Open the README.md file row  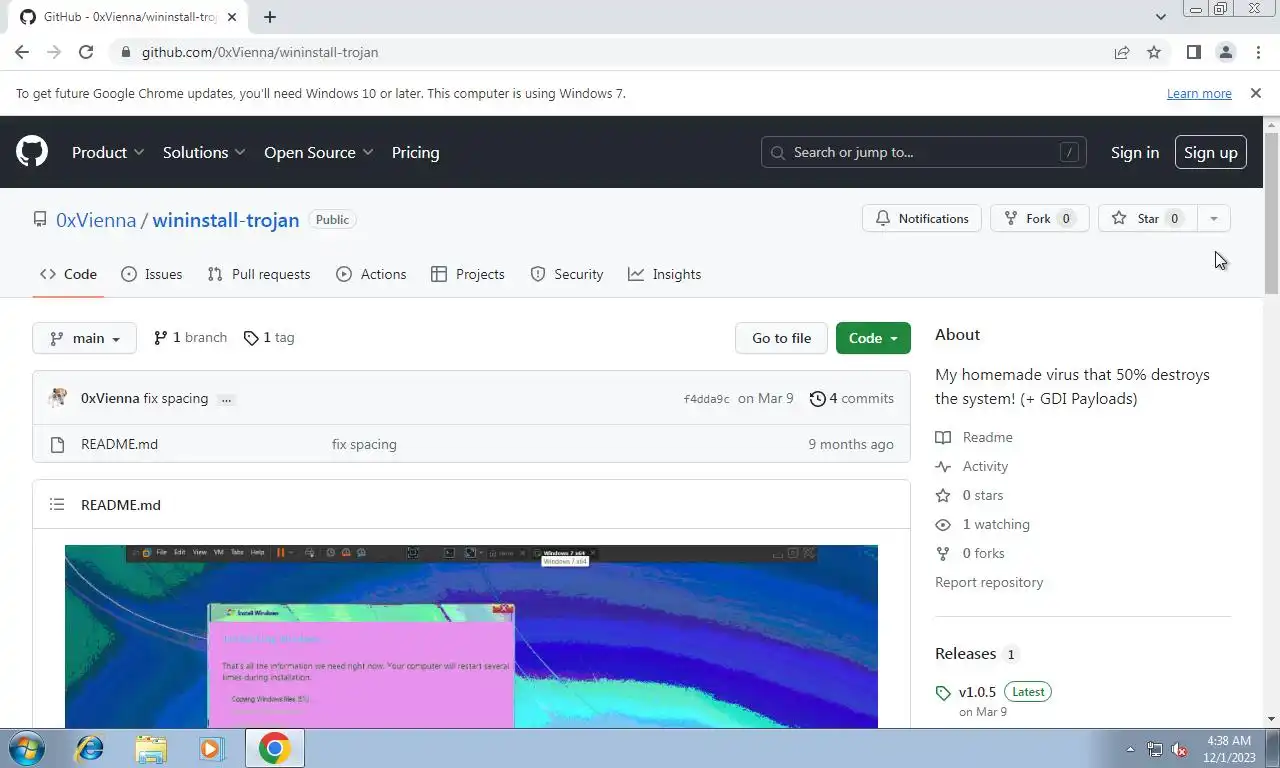coord(471,444)
